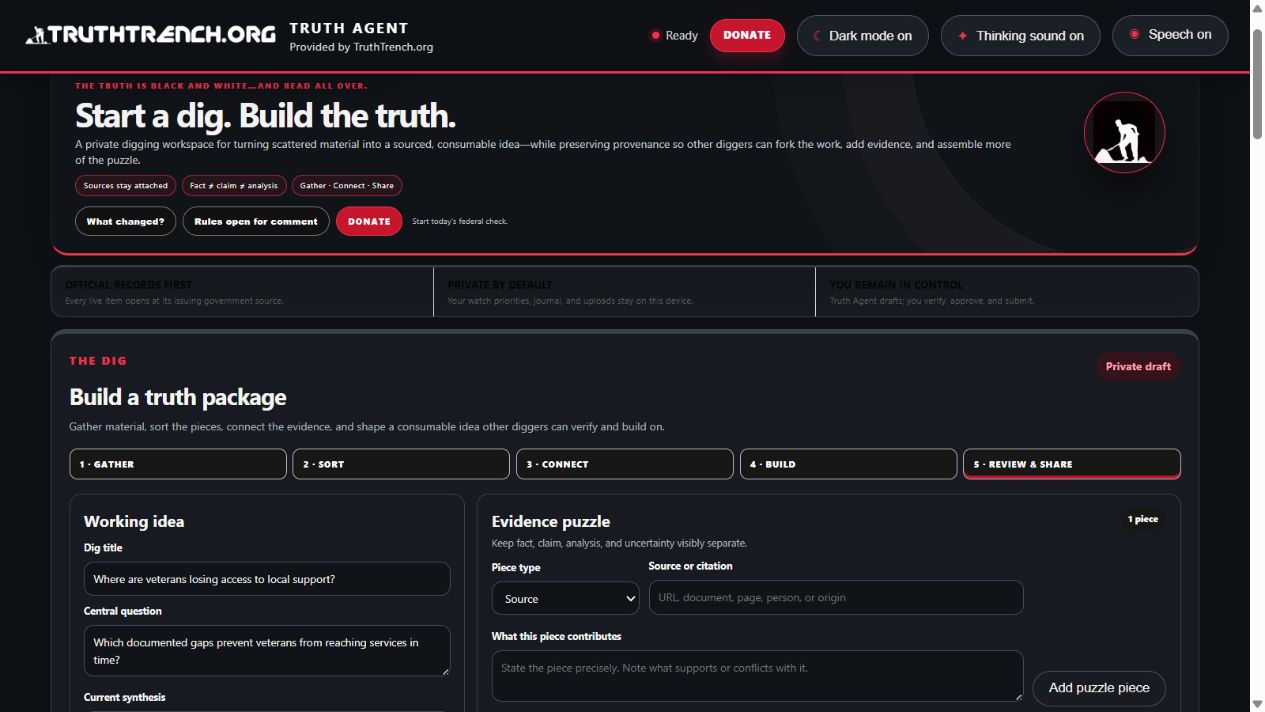
Task: Click the OFFICIAL RECORDS FIRST card
Action: click(x=242, y=292)
